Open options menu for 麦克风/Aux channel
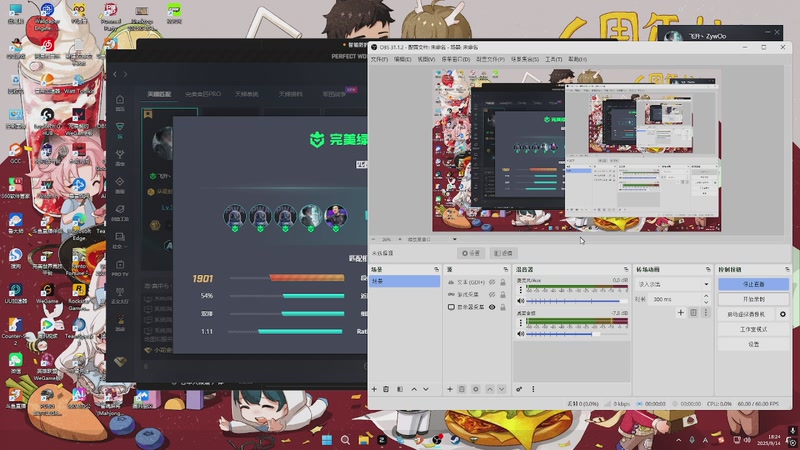Image resolution: width=800 pixels, height=450 pixels. click(x=520, y=290)
